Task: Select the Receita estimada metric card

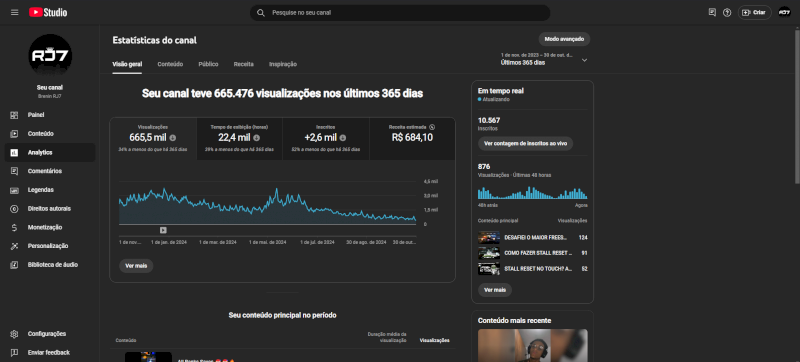Action: point(412,139)
